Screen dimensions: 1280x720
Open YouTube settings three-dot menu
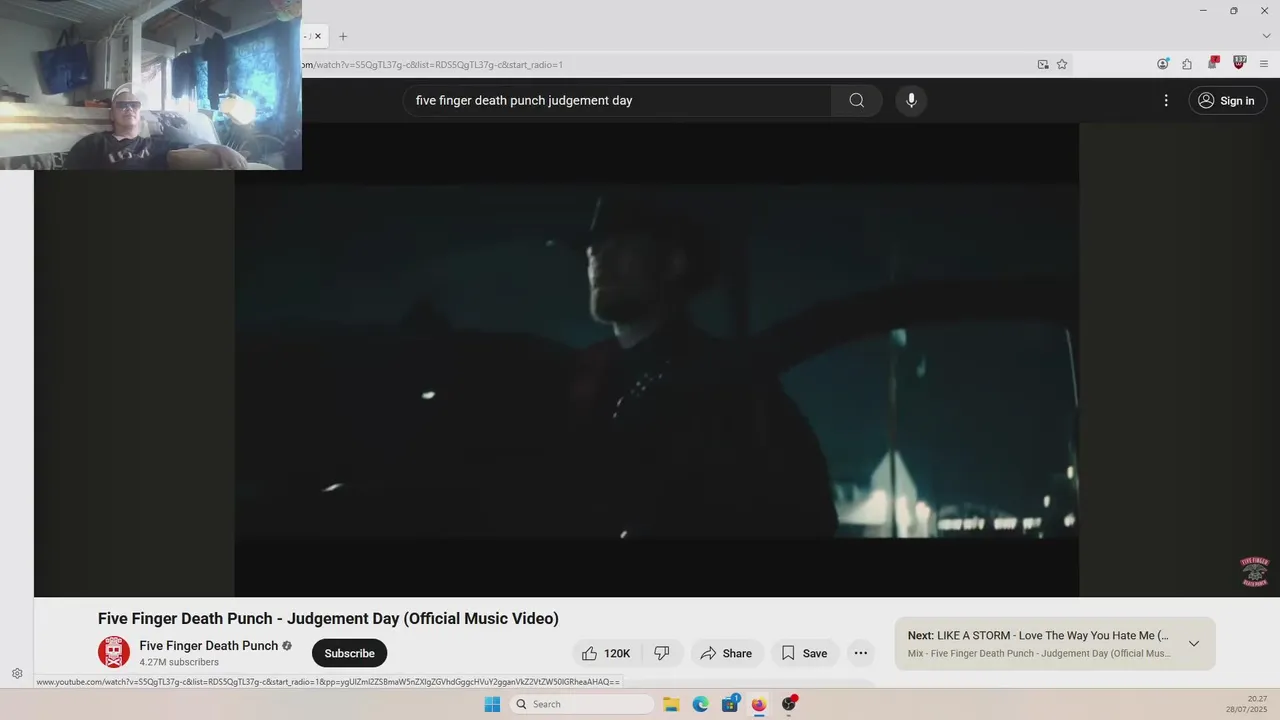click(x=1166, y=100)
